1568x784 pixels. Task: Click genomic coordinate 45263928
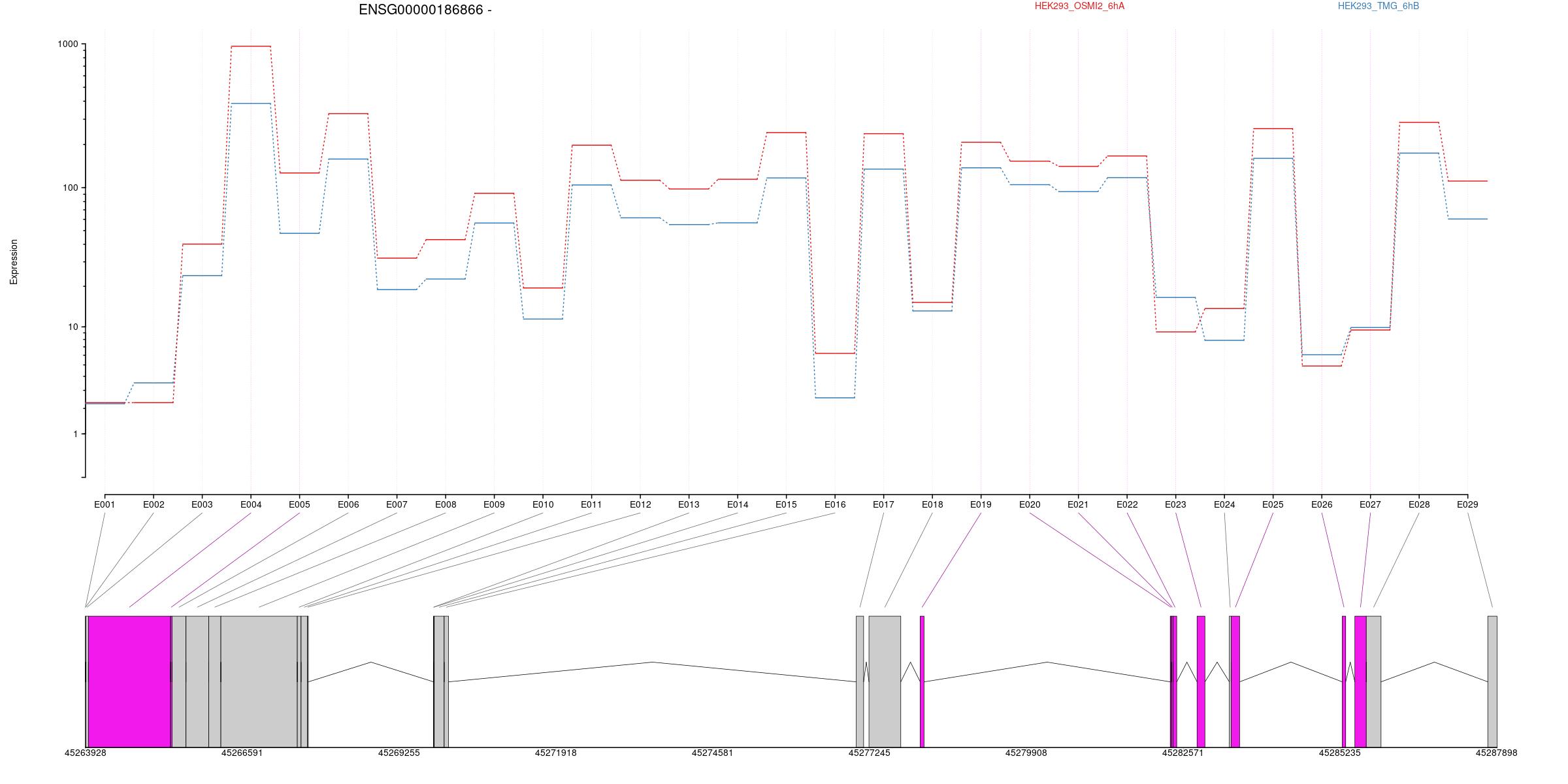(85, 753)
